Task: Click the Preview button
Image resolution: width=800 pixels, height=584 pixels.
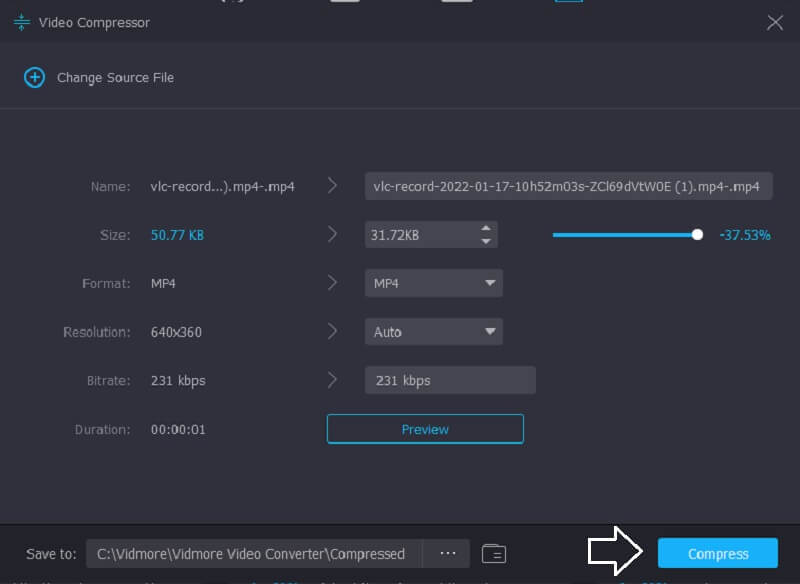Action: pos(424,428)
